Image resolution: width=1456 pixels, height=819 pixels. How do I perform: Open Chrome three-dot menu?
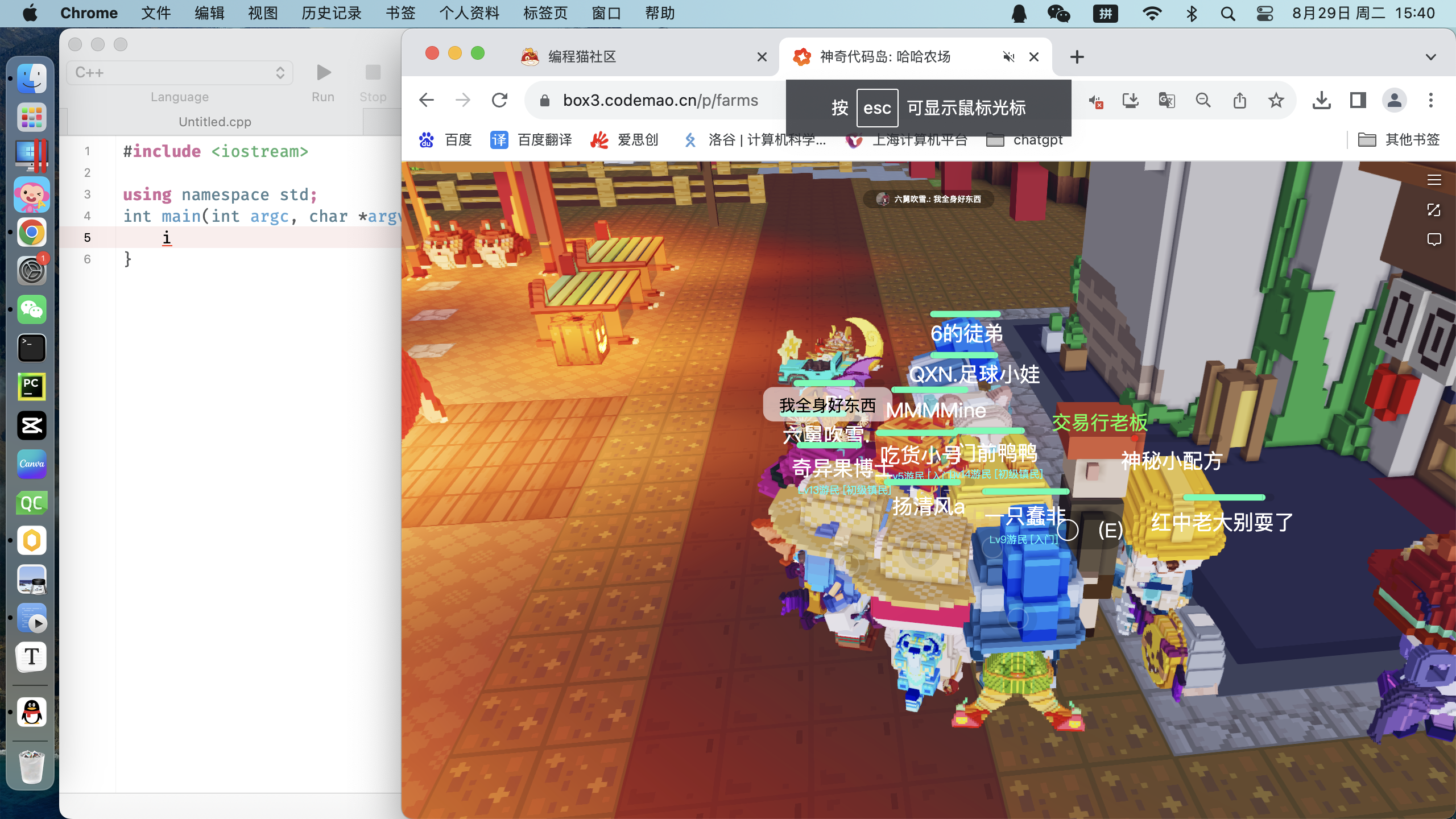tap(1431, 101)
